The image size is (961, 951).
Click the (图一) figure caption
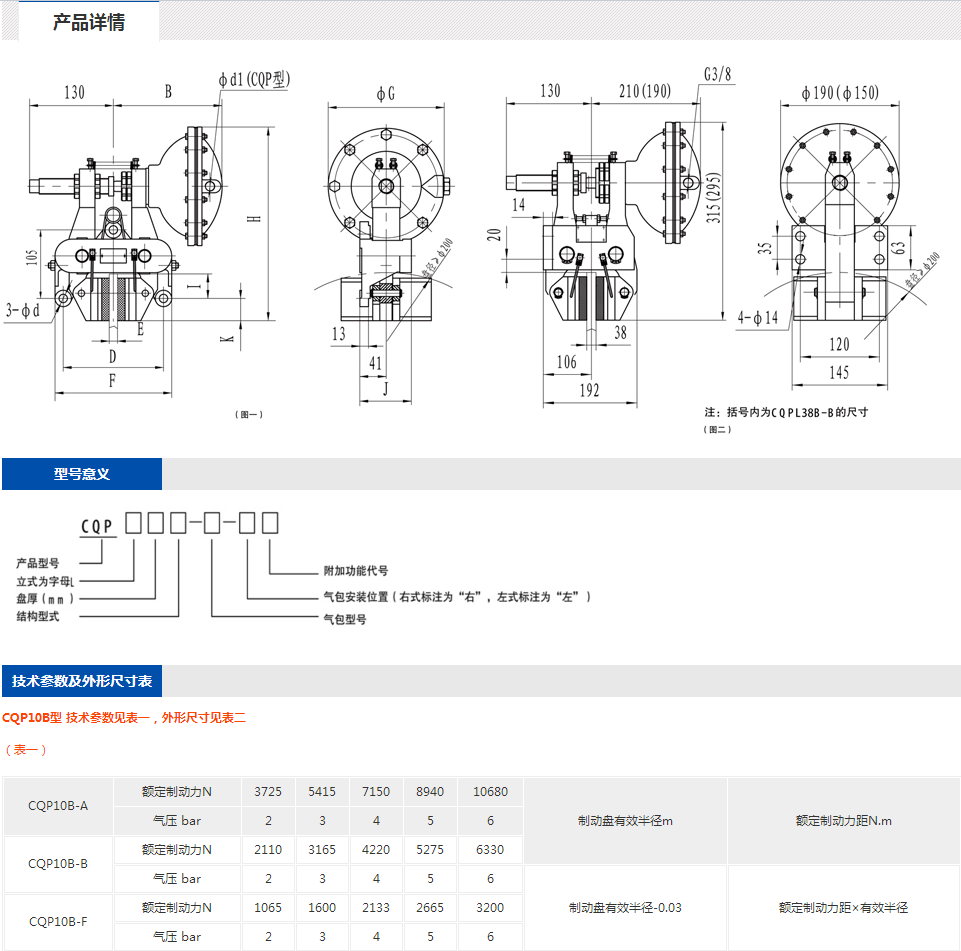click(249, 414)
